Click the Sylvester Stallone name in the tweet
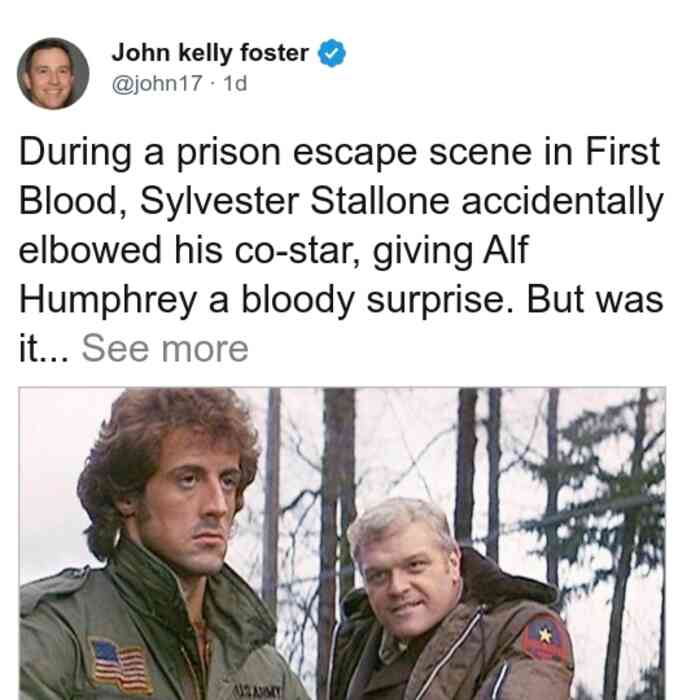Image resolution: width=700 pixels, height=700 pixels. click(295, 201)
